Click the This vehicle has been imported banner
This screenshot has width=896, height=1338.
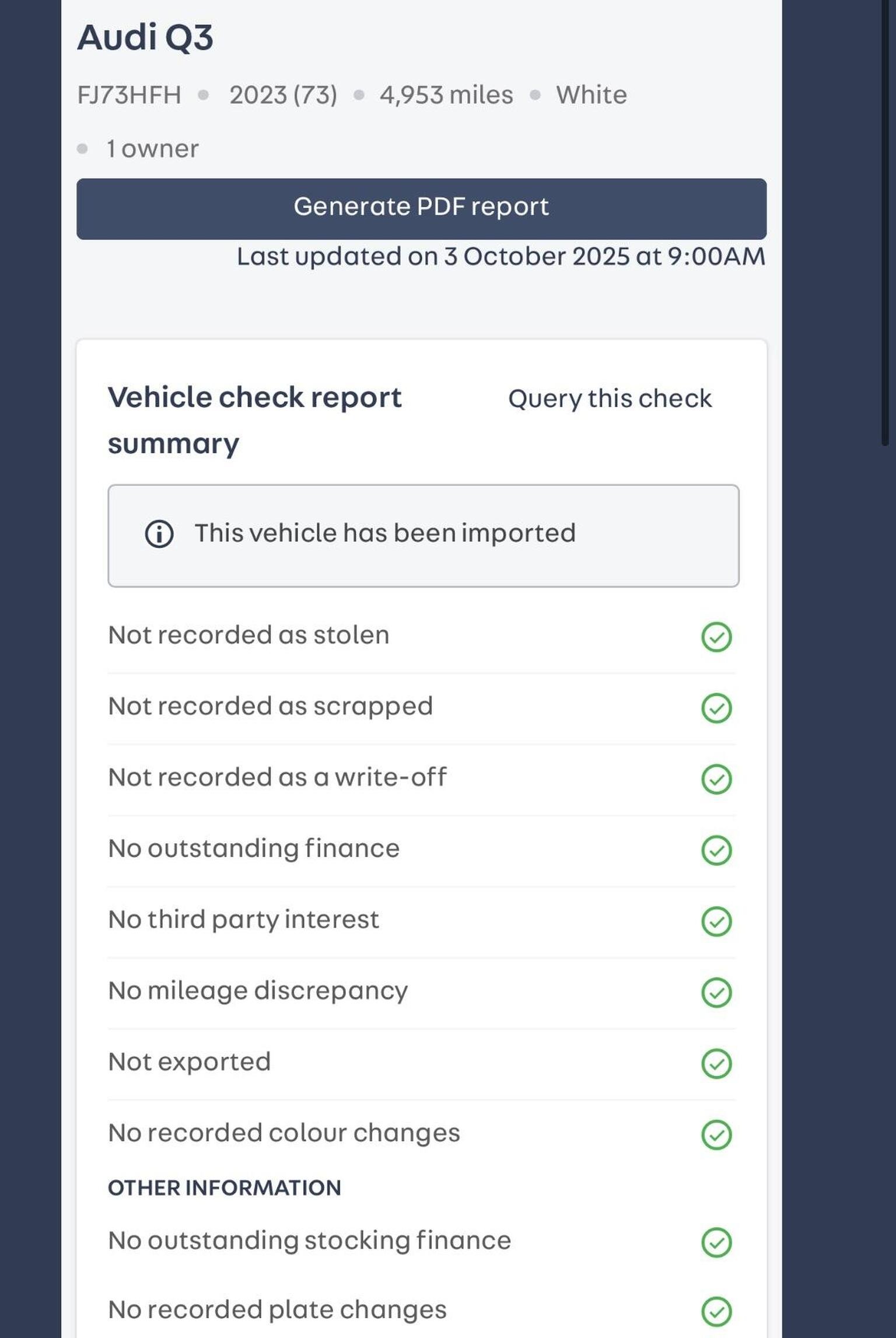tap(423, 535)
